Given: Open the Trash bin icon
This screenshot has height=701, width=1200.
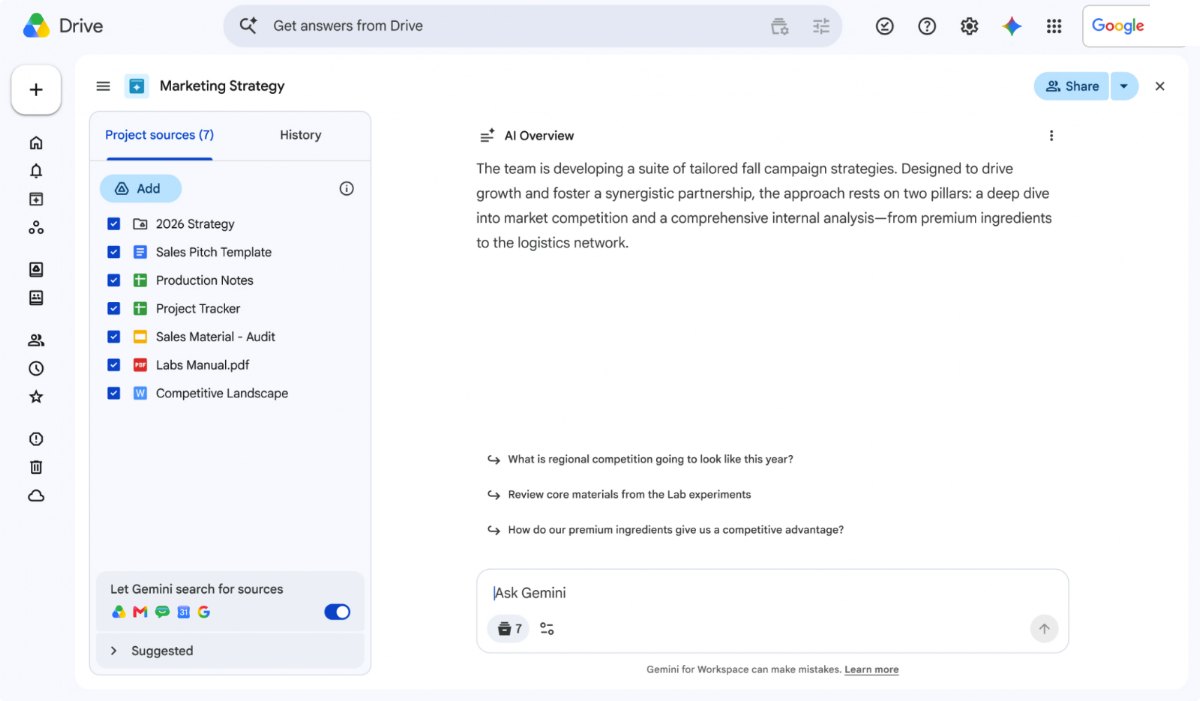Looking at the screenshot, I should [x=36, y=467].
